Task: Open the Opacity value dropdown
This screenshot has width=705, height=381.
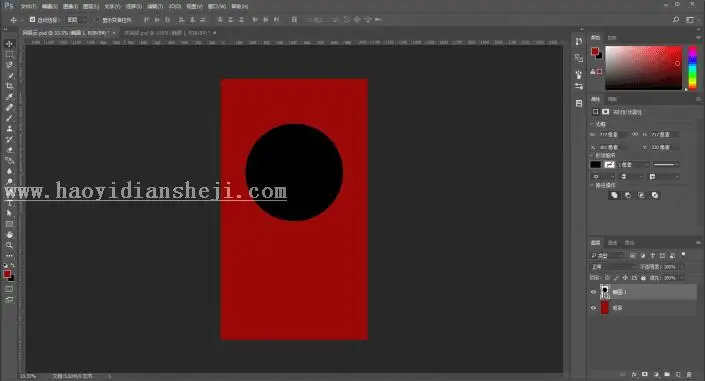Action: click(x=681, y=267)
